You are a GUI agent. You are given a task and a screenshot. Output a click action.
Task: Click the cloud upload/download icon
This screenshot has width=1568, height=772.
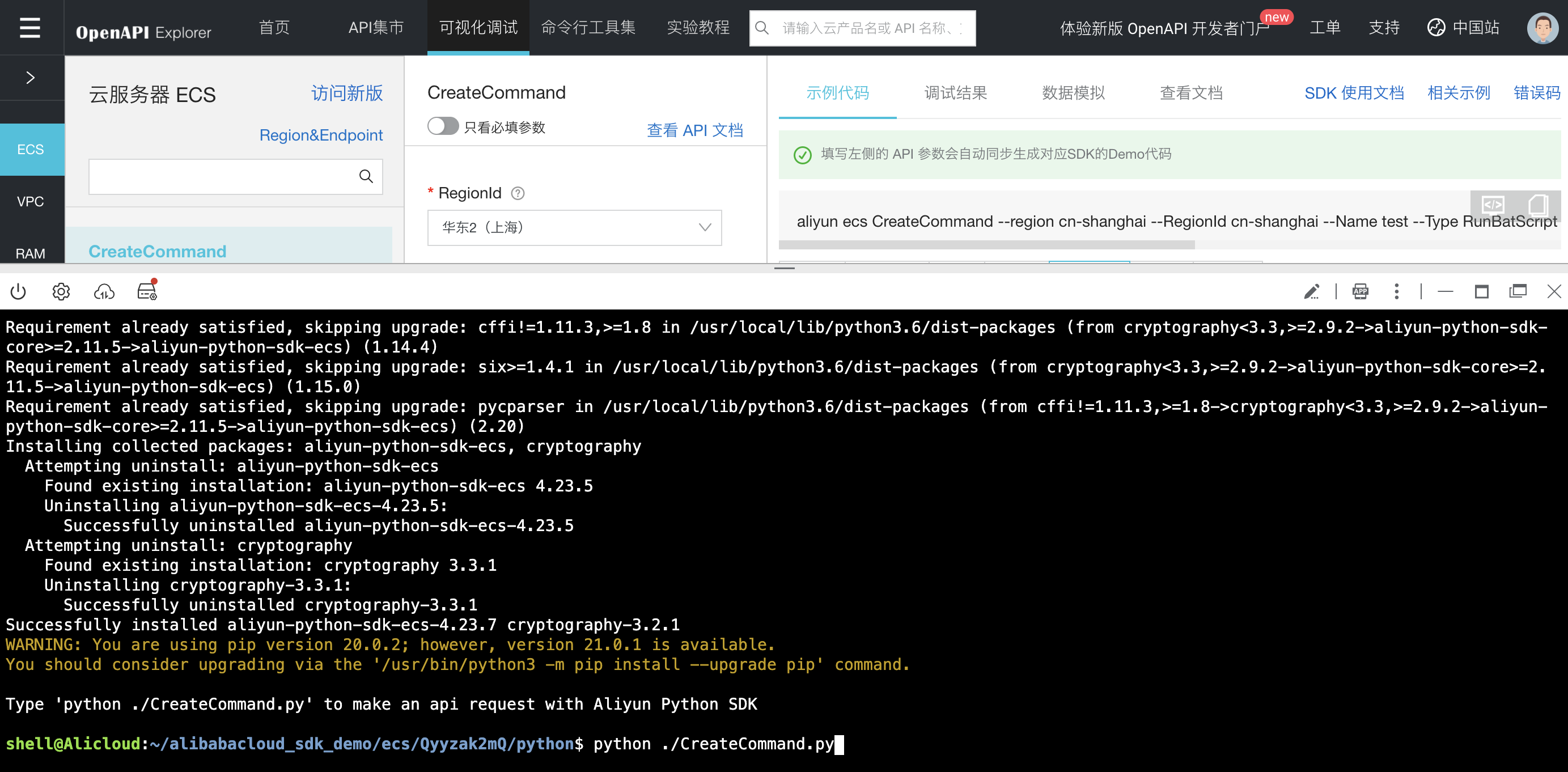click(x=104, y=292)
